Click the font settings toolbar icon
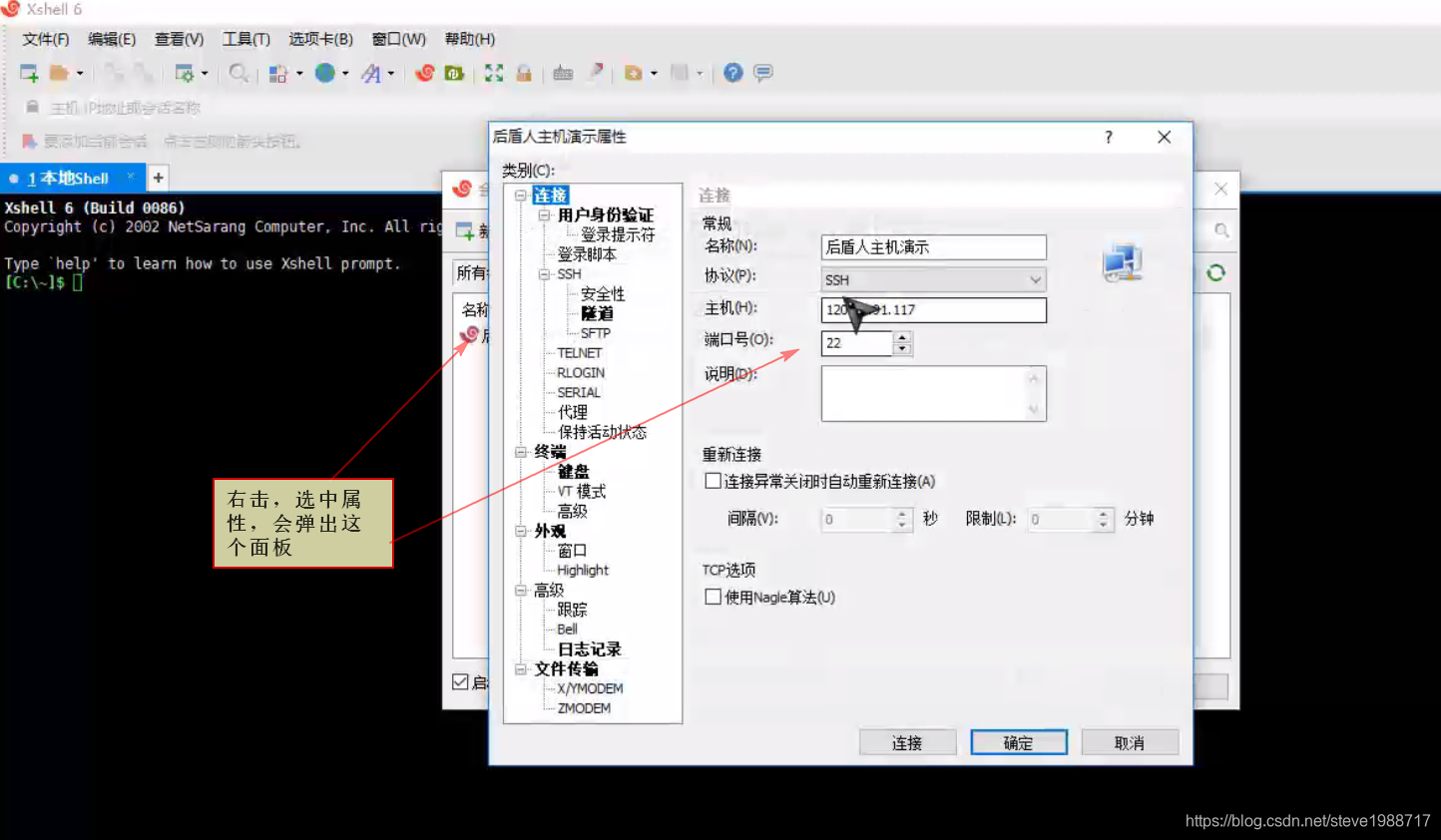1441x840 pixels. tap(371, 73)
